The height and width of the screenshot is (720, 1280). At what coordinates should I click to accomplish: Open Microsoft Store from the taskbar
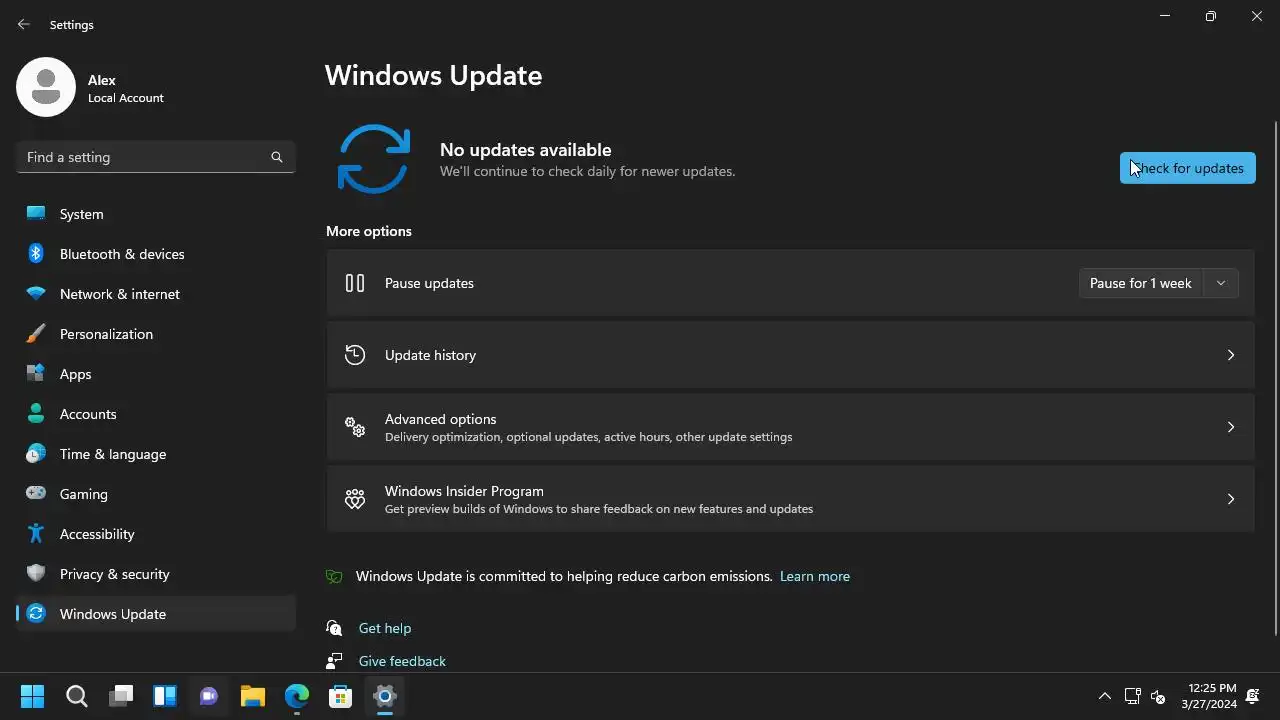[x=341, y=696]
